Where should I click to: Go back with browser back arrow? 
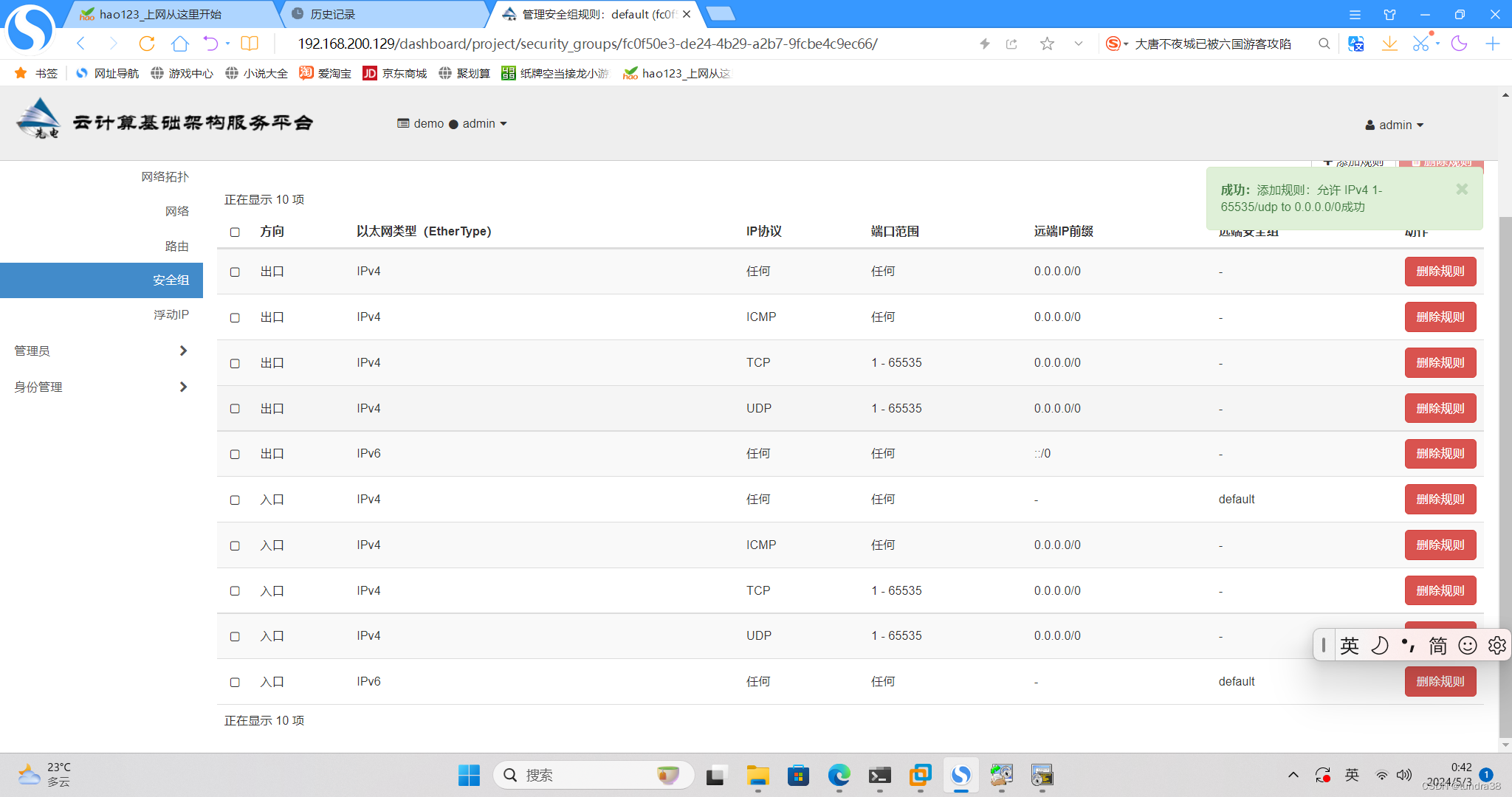pos(81,44)
